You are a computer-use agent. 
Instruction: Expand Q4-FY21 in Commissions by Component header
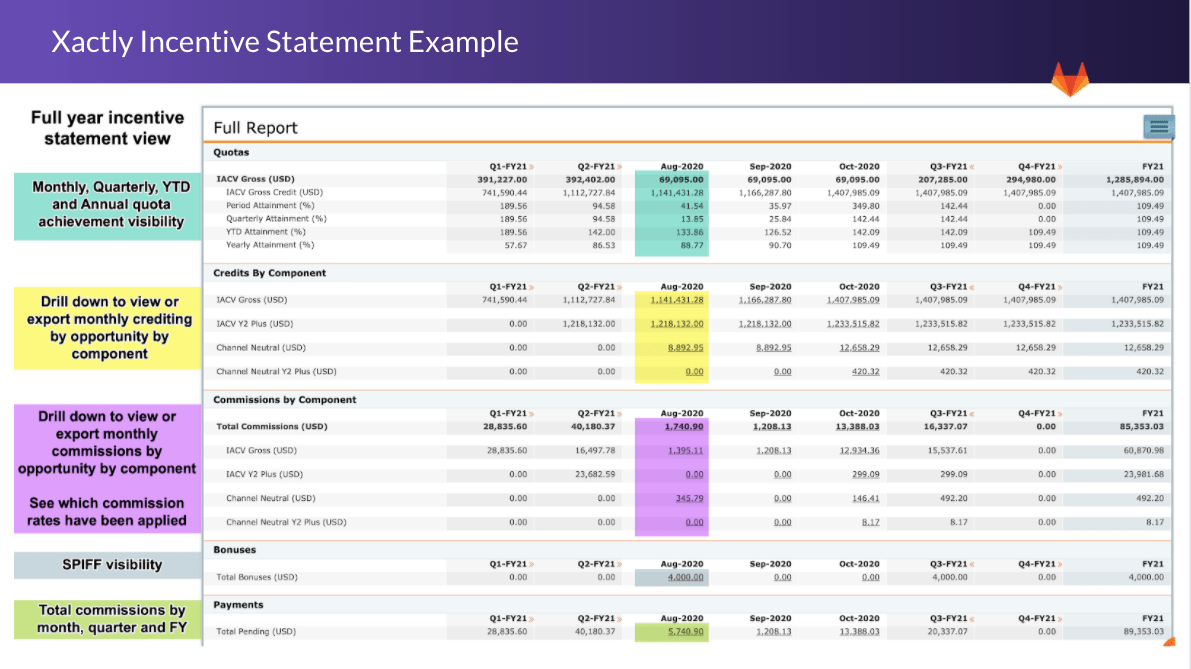coord(1058,413)
